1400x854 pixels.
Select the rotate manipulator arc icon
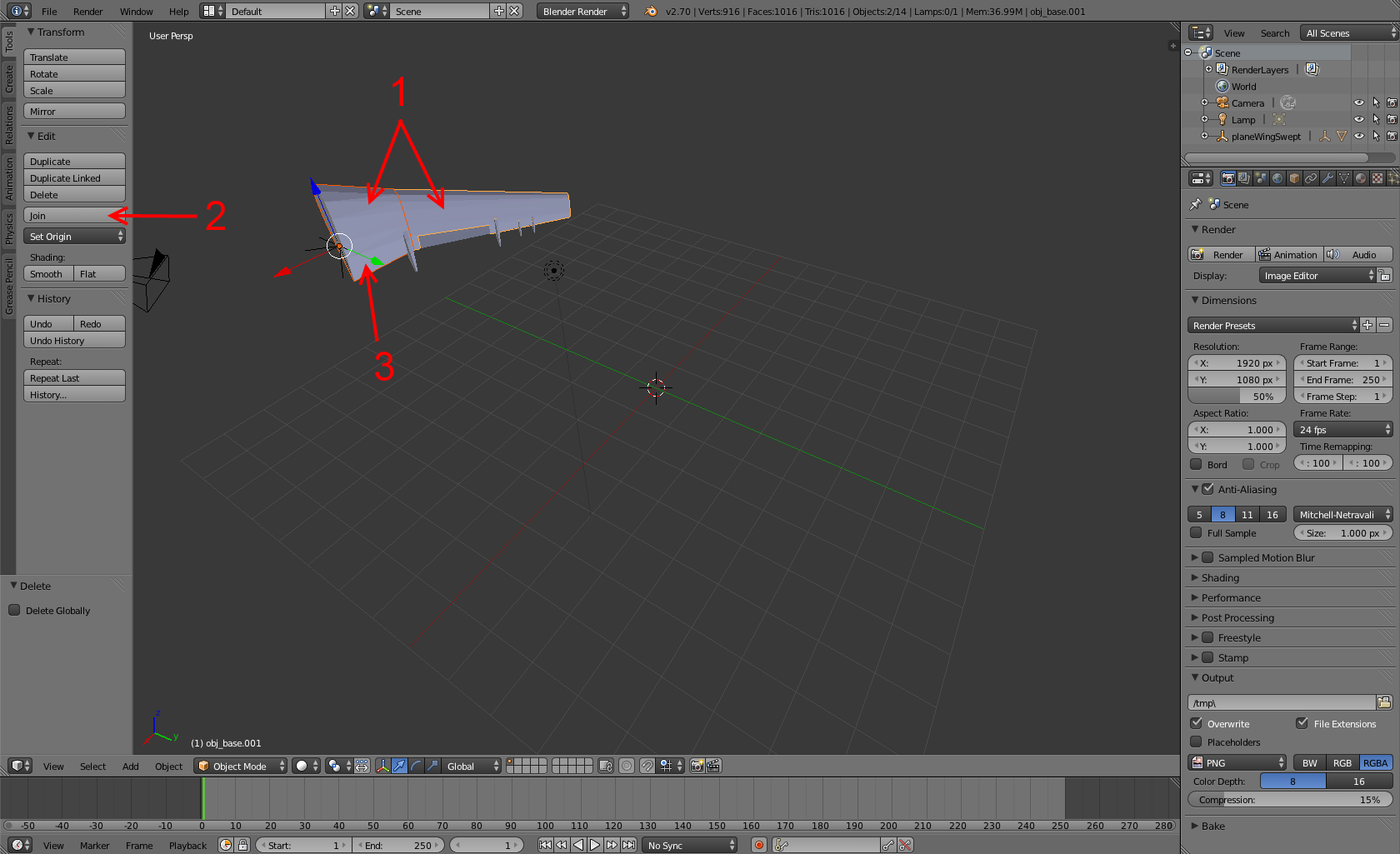coord(416,766)
